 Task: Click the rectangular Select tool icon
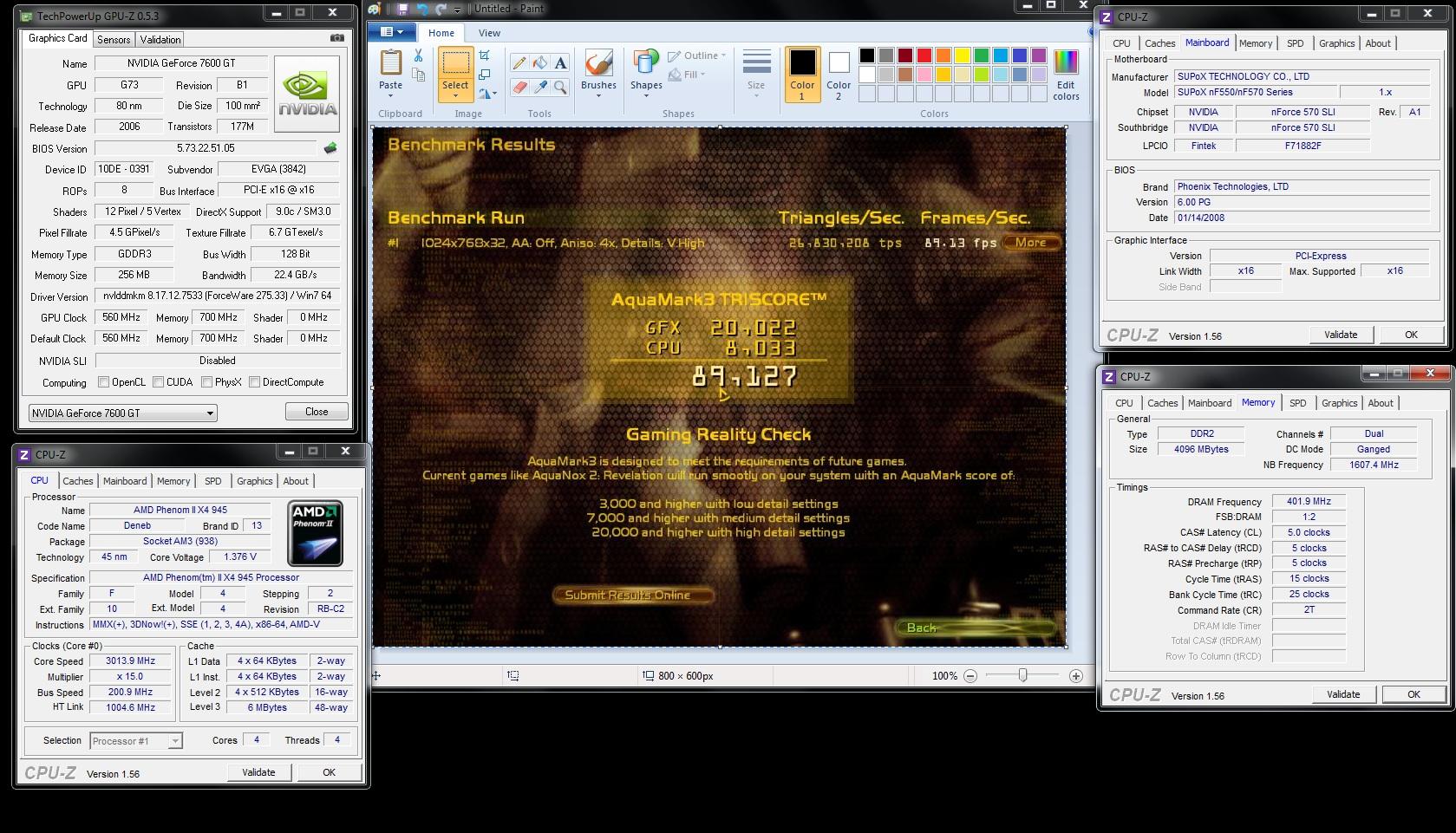(x=455, y=63)
